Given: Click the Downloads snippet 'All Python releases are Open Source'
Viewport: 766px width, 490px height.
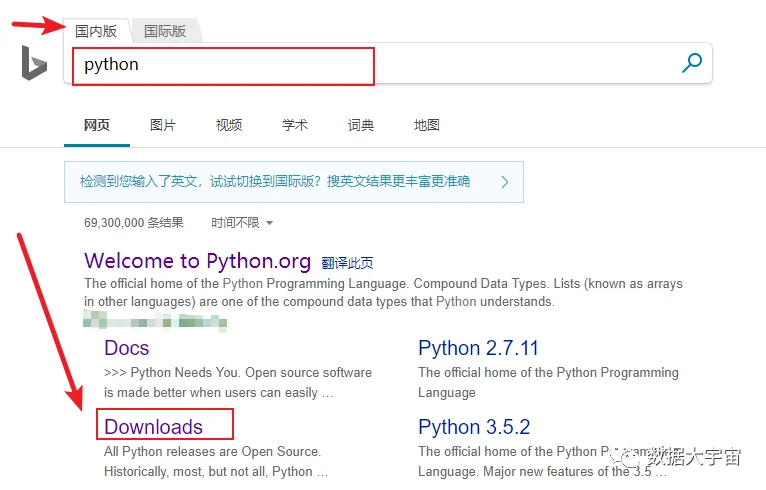Looking at the screenshot, I should tap(215, 461).
